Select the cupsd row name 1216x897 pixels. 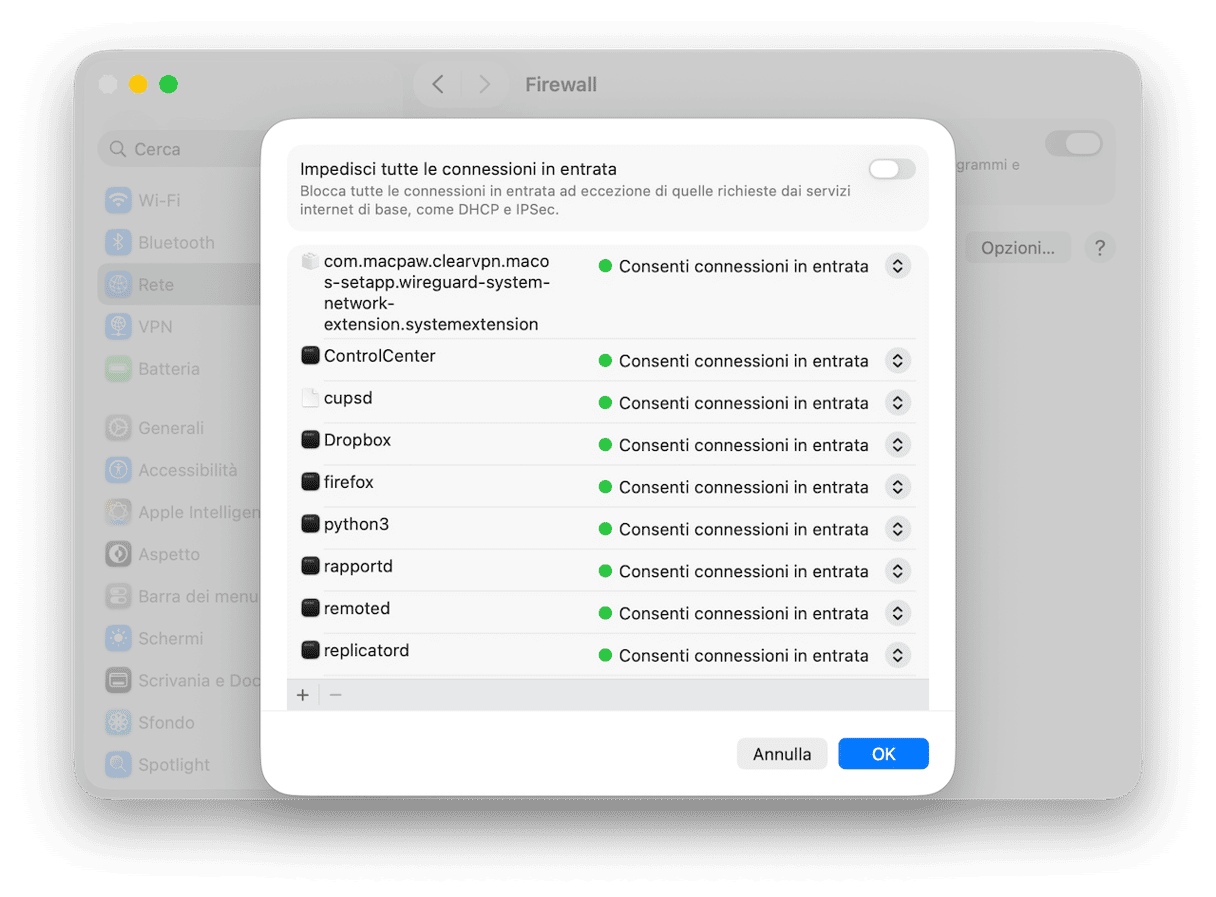point(348,398)
